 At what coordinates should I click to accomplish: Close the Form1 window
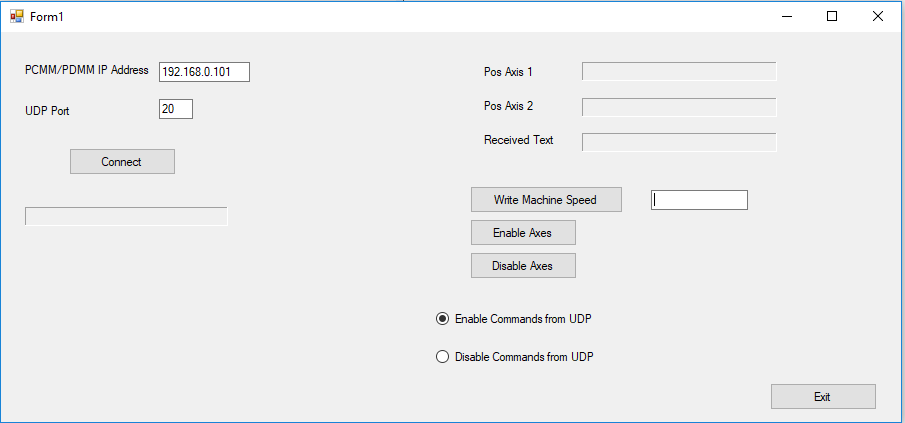pyautogui.click(x=877, y=17)
